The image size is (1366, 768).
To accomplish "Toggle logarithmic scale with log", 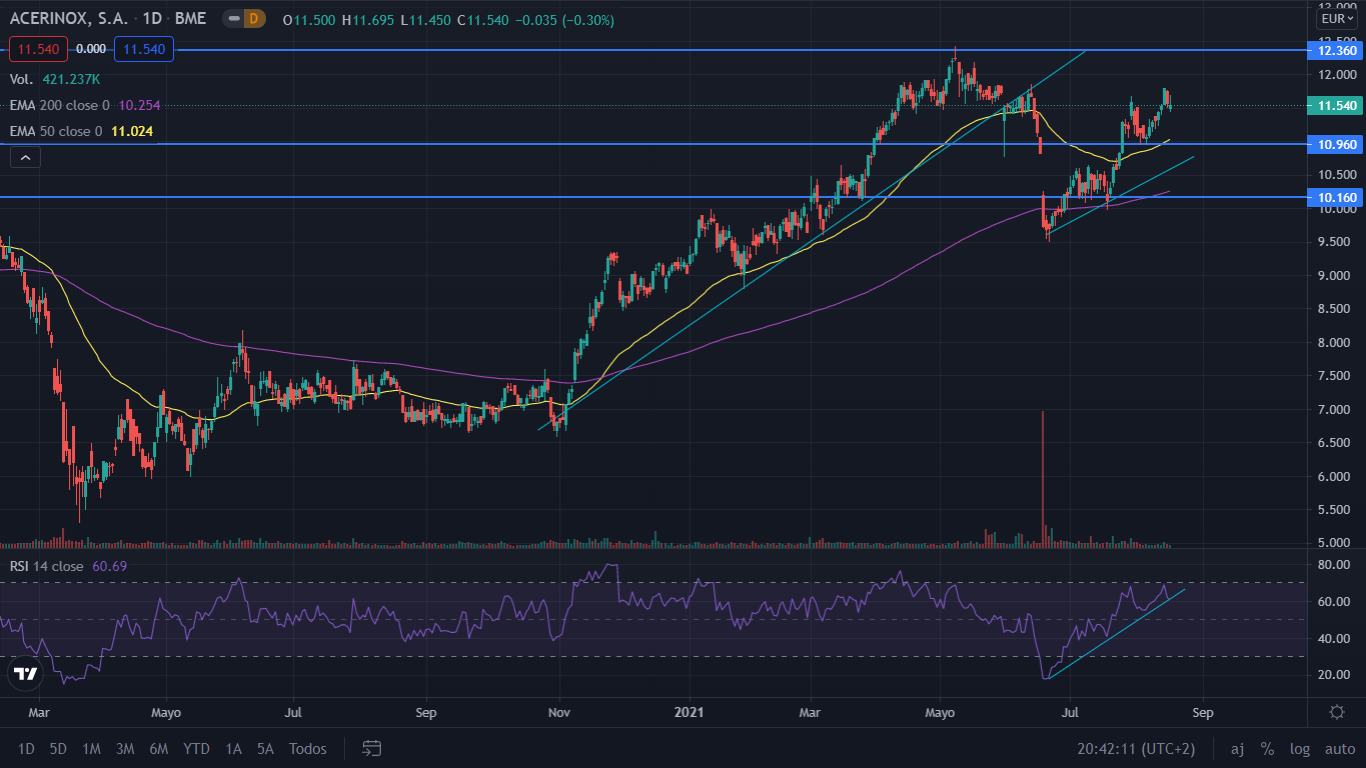I will (1299, 748).
